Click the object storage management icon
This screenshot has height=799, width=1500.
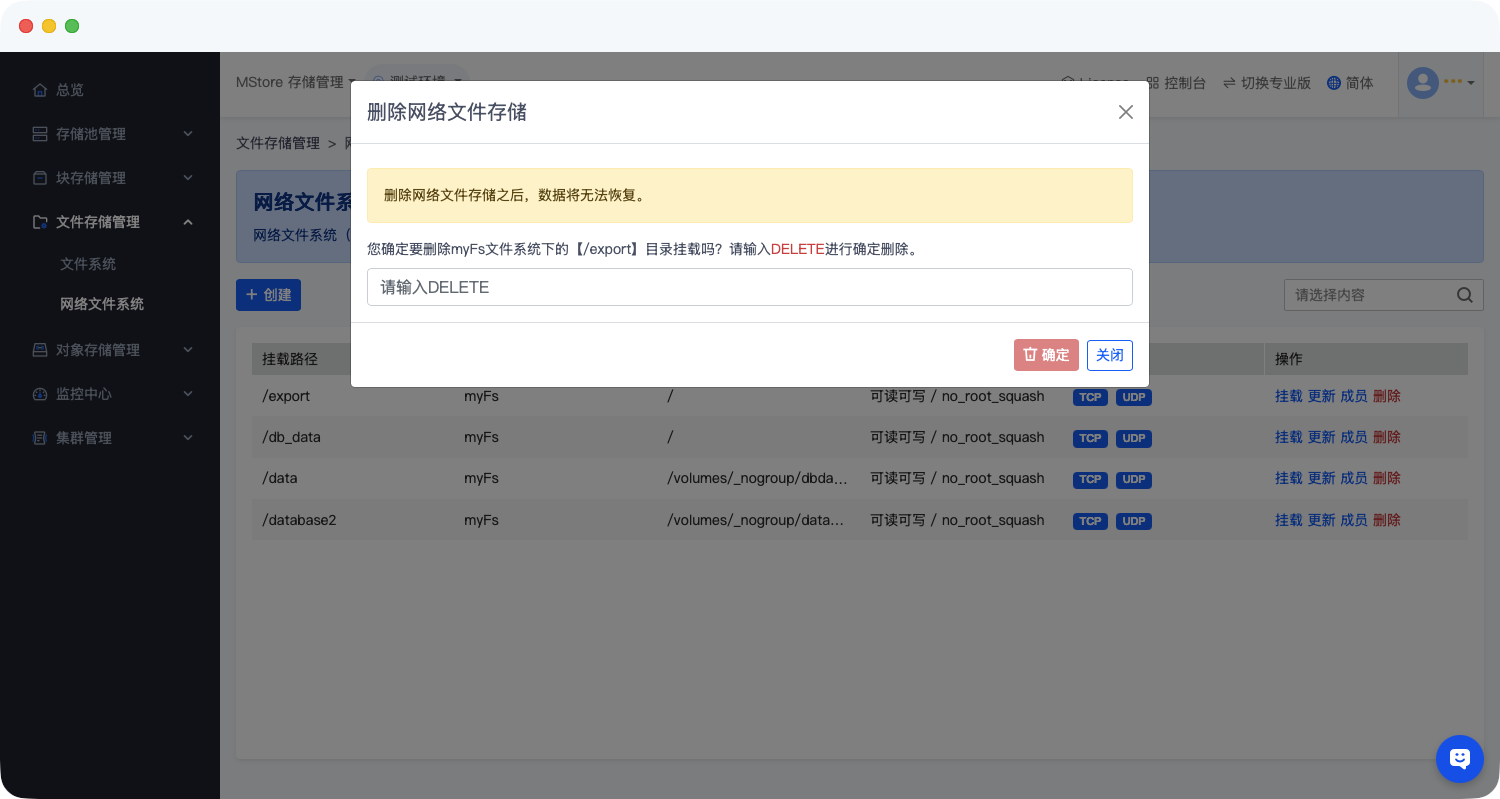coord(40,350)
